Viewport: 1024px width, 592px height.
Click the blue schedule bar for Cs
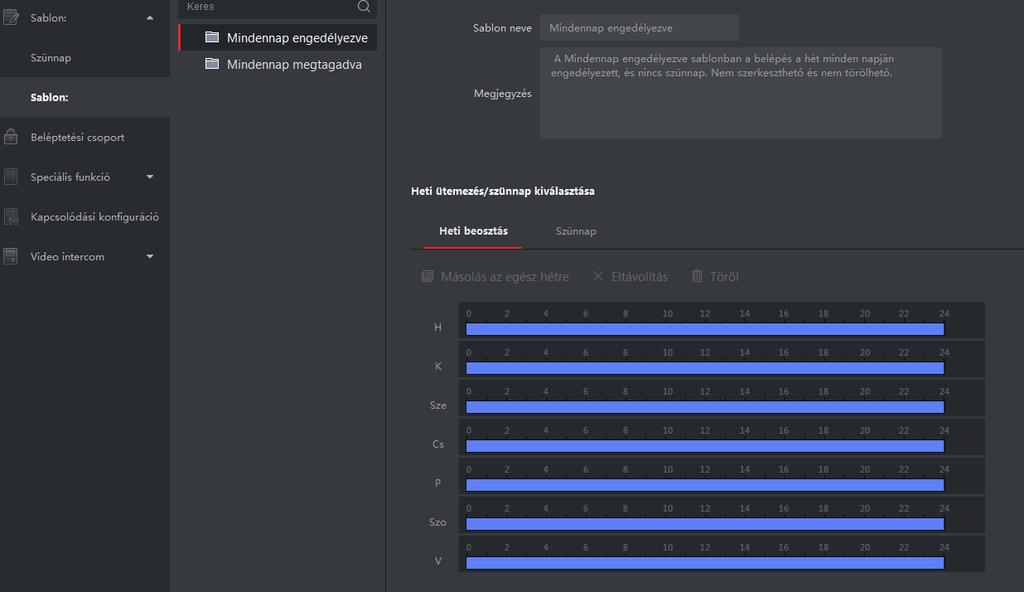(x=705, y=446)
